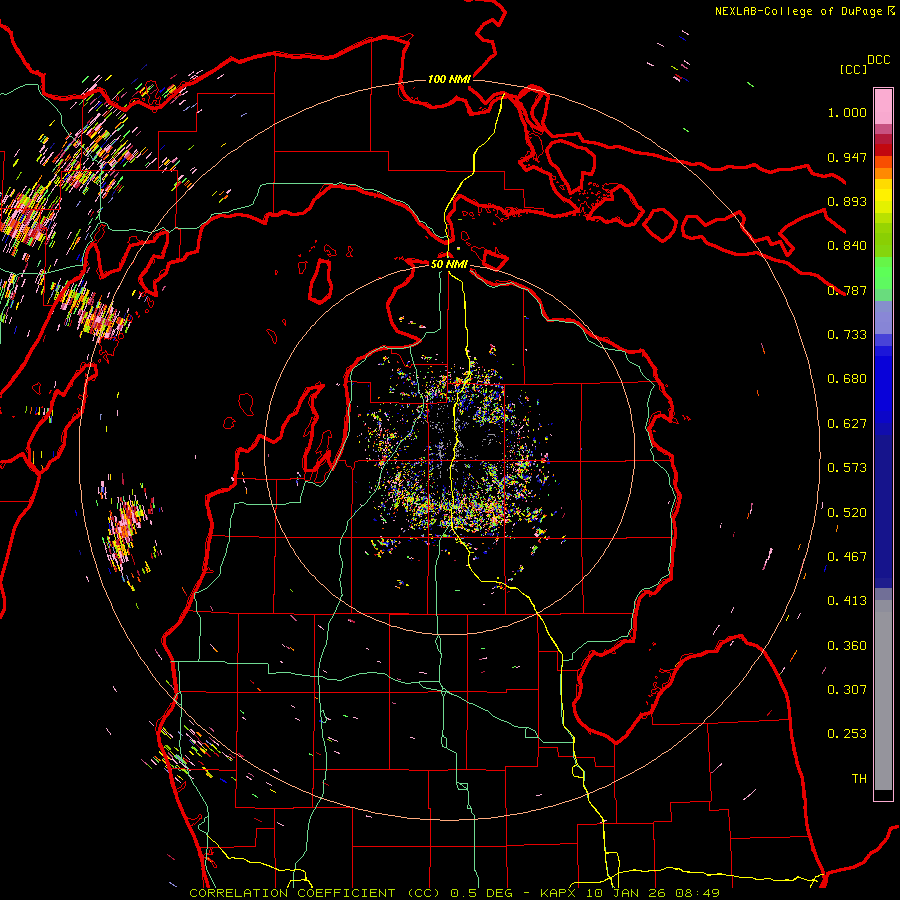Click the 50 NMI range ring label
The width and height of the screenshot is (900, 900).
click(449, 264)
